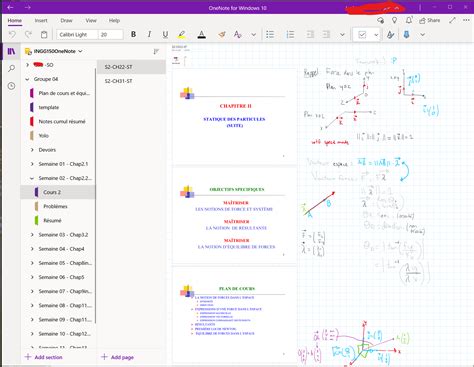Open the more options ellipsis
This screenshot has height=367, width=474.
(466, 20)
